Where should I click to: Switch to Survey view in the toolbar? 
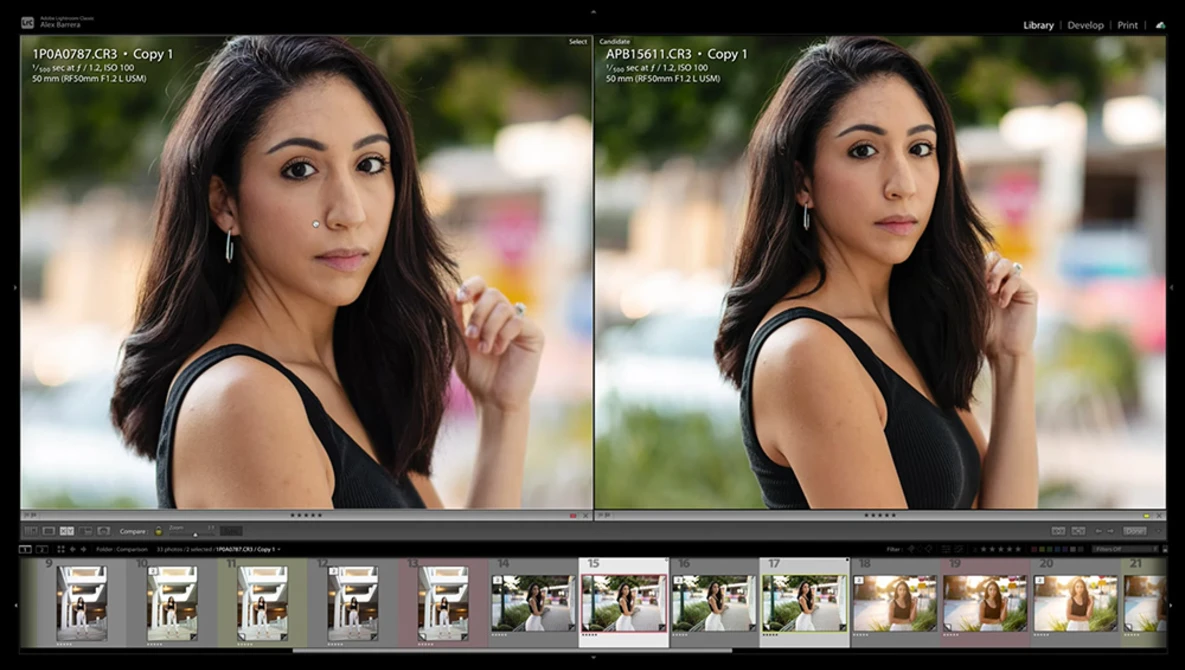(x=85, y=531)
